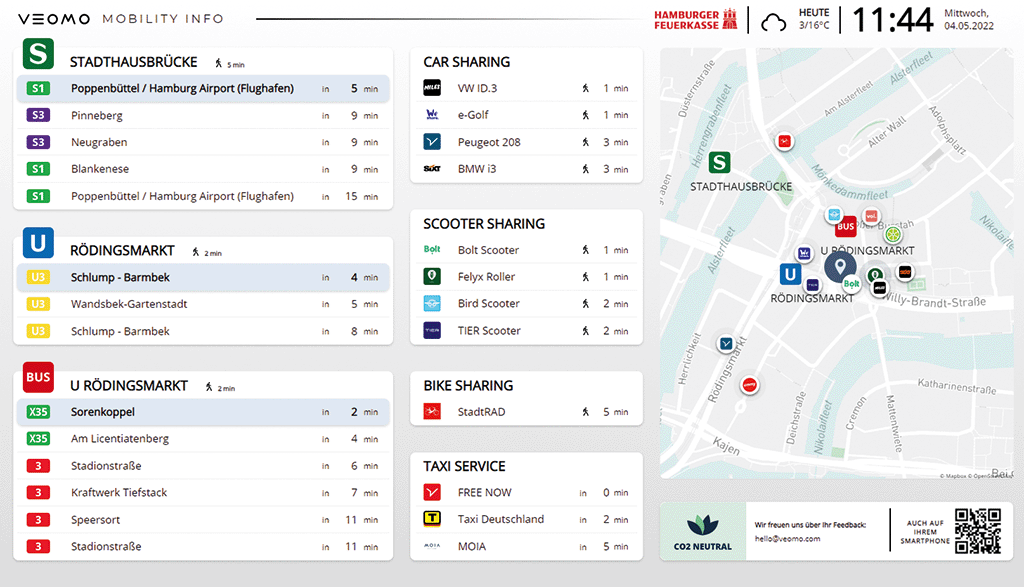Click the orange SIXT marker on the map
Screen dimensions: 1024x587
tap(904, 272)
